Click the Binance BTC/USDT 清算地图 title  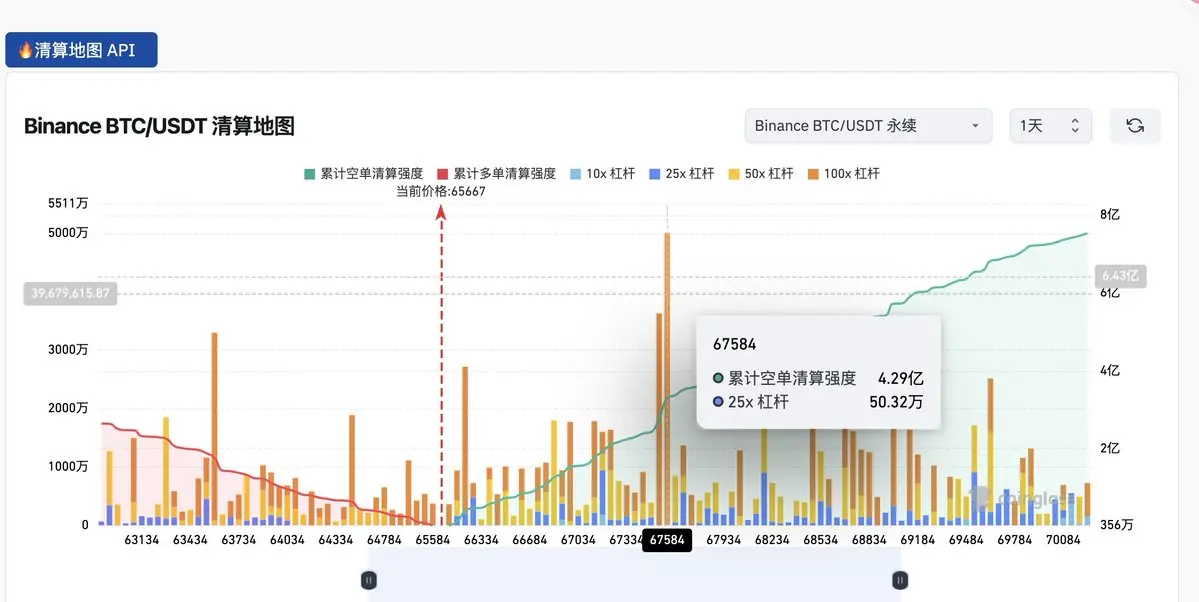click(x=159, y=126)
